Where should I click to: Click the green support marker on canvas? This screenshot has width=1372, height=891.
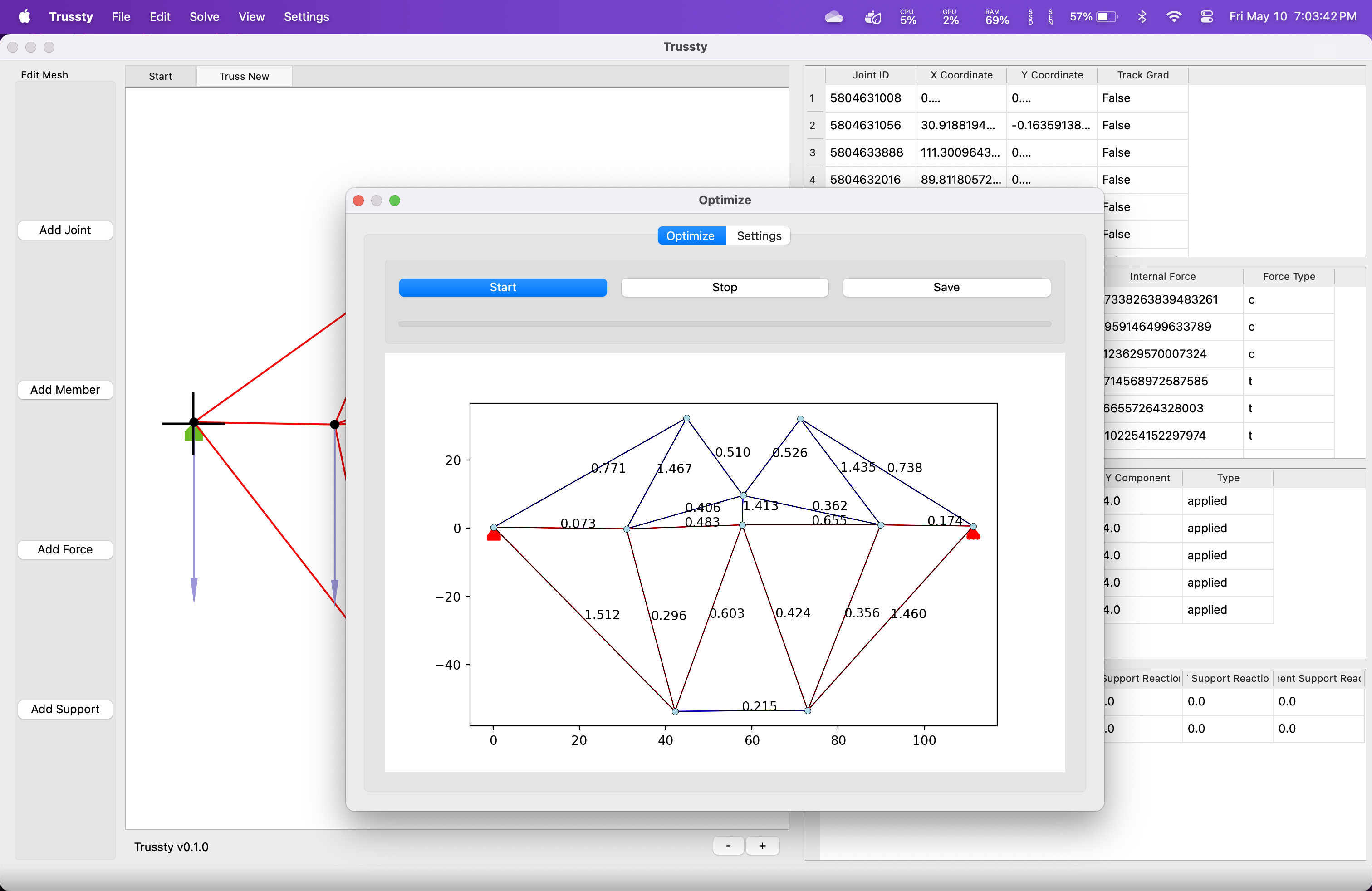point(194,433)
